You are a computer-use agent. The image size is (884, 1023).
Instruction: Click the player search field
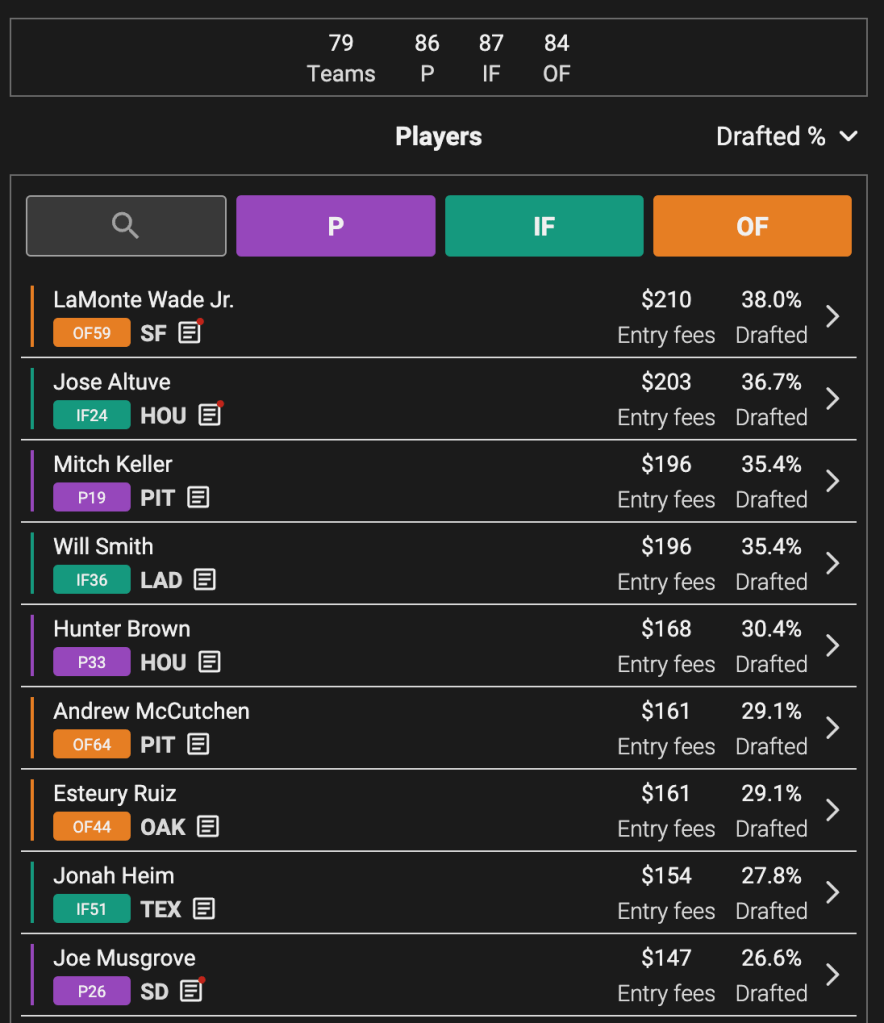[x=126, y=226]
